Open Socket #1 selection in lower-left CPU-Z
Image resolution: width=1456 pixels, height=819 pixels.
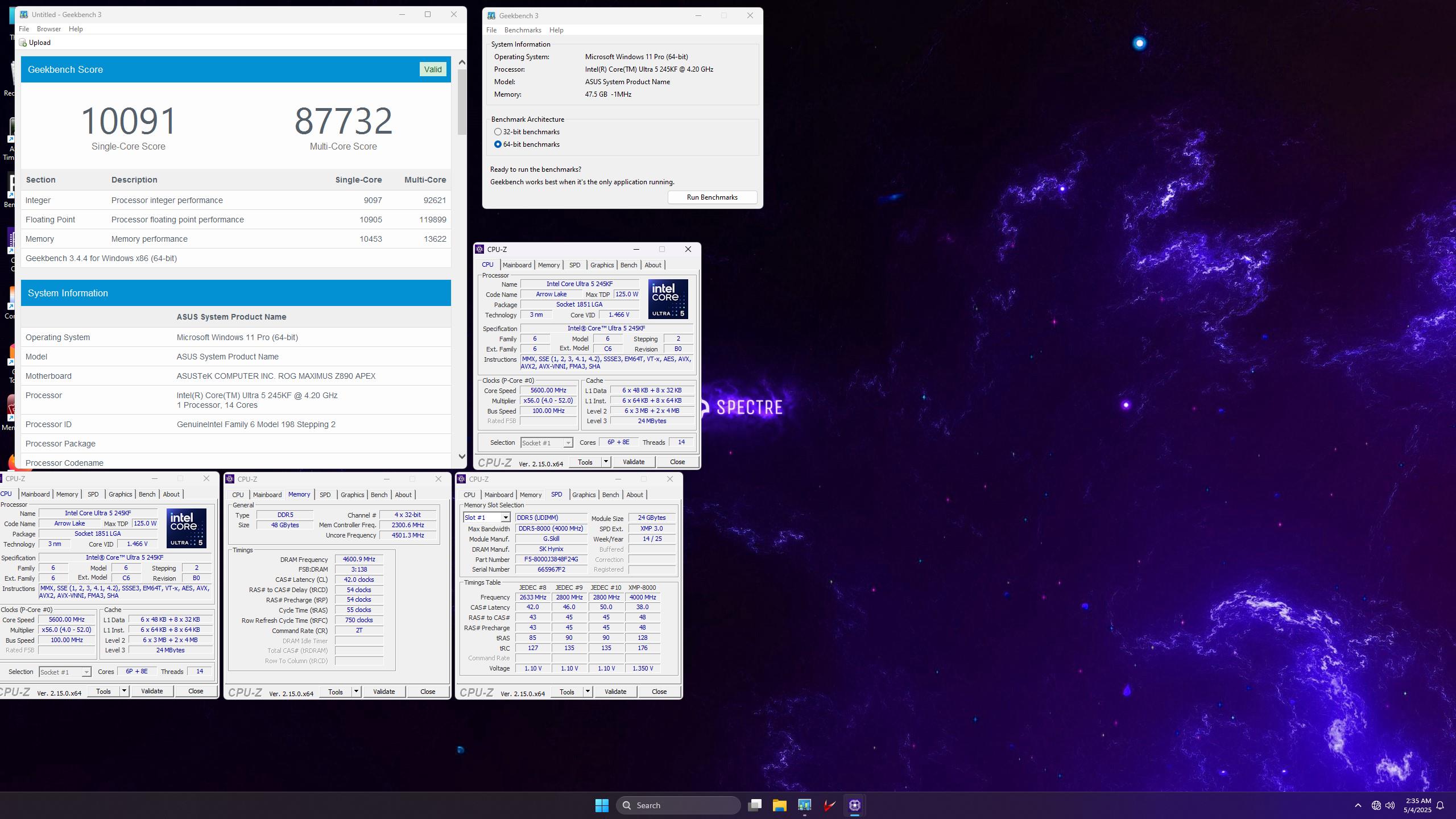click(x=65, y=672)
